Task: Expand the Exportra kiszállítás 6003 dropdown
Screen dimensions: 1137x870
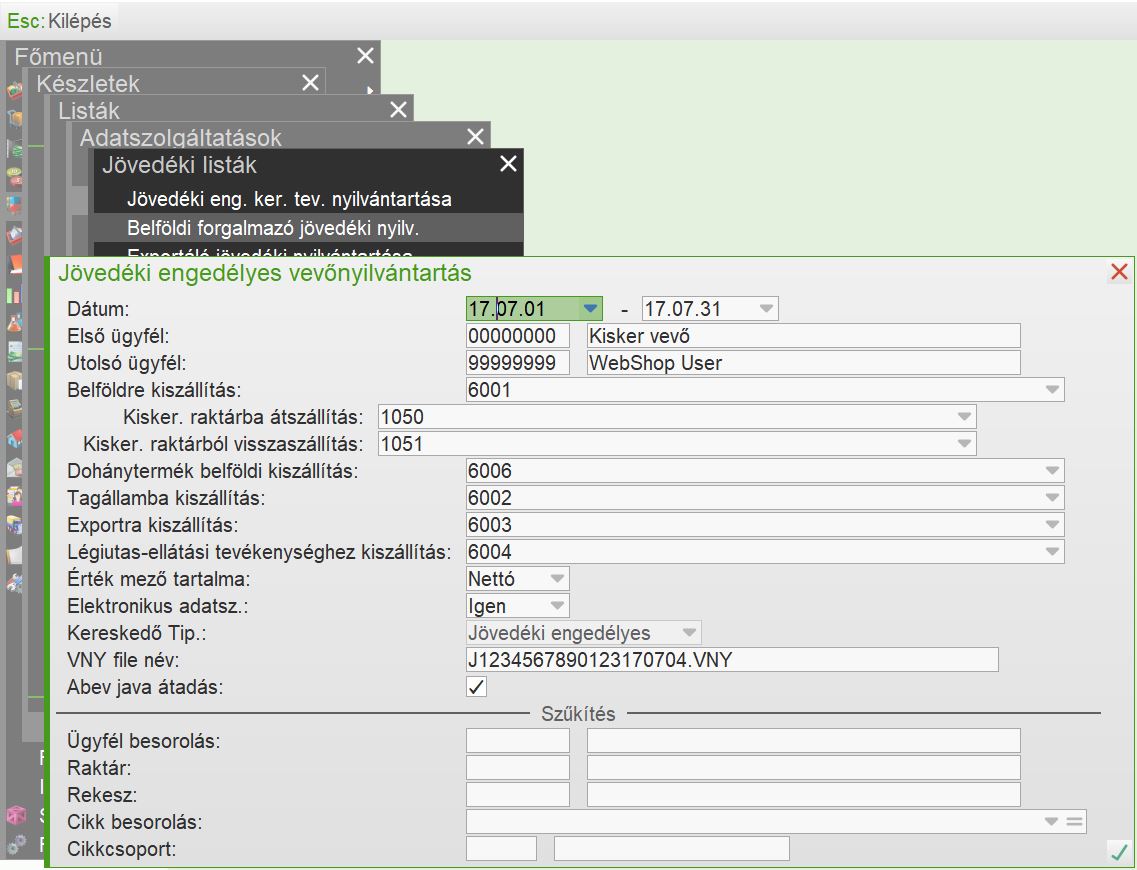Action: [x=1052, y=525]
